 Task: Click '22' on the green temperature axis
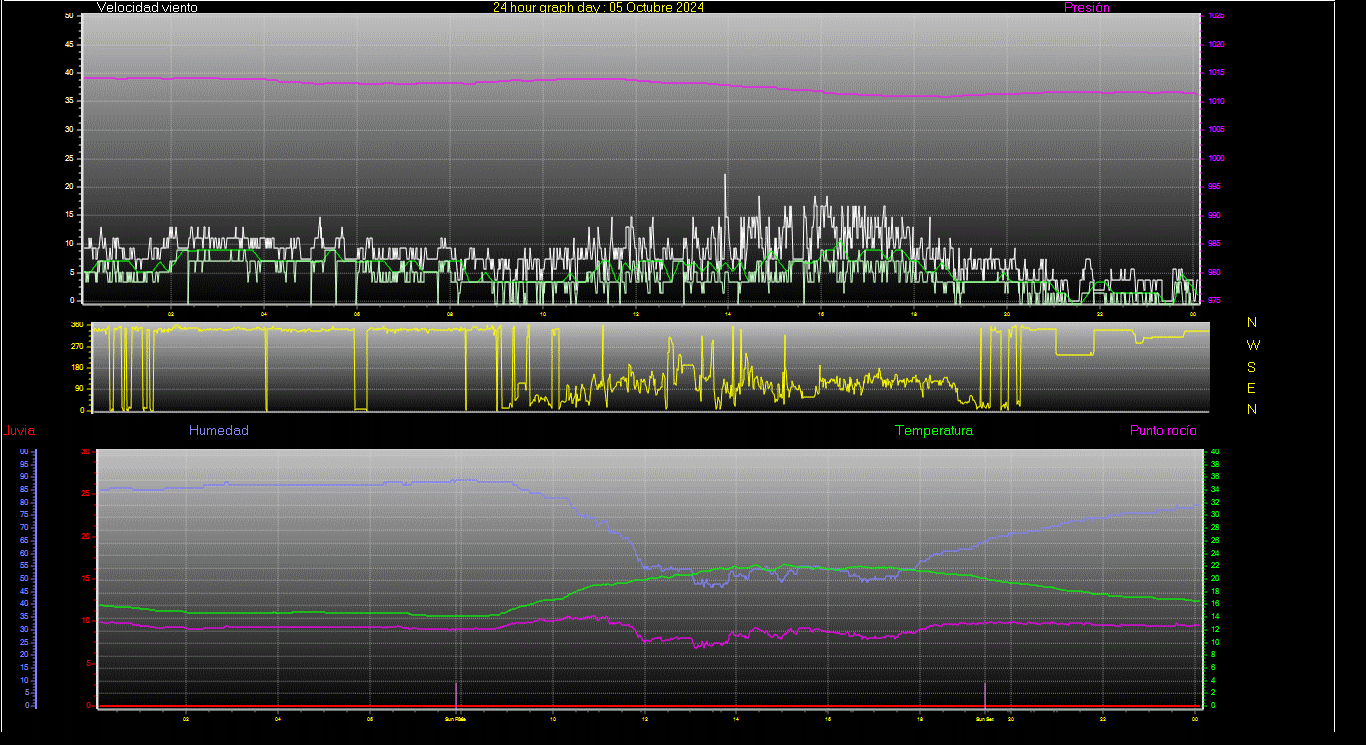coord(1215,566)
